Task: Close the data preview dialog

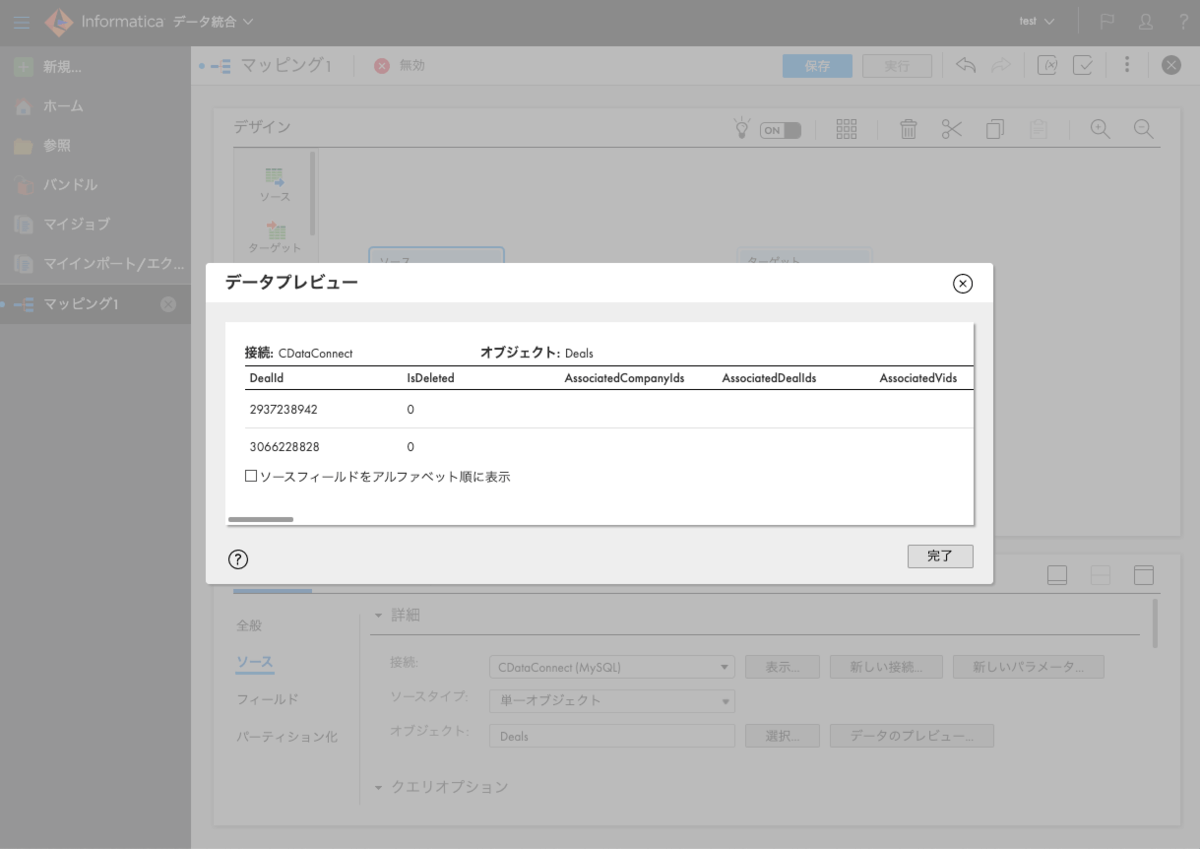Action: tap(962, 284)
